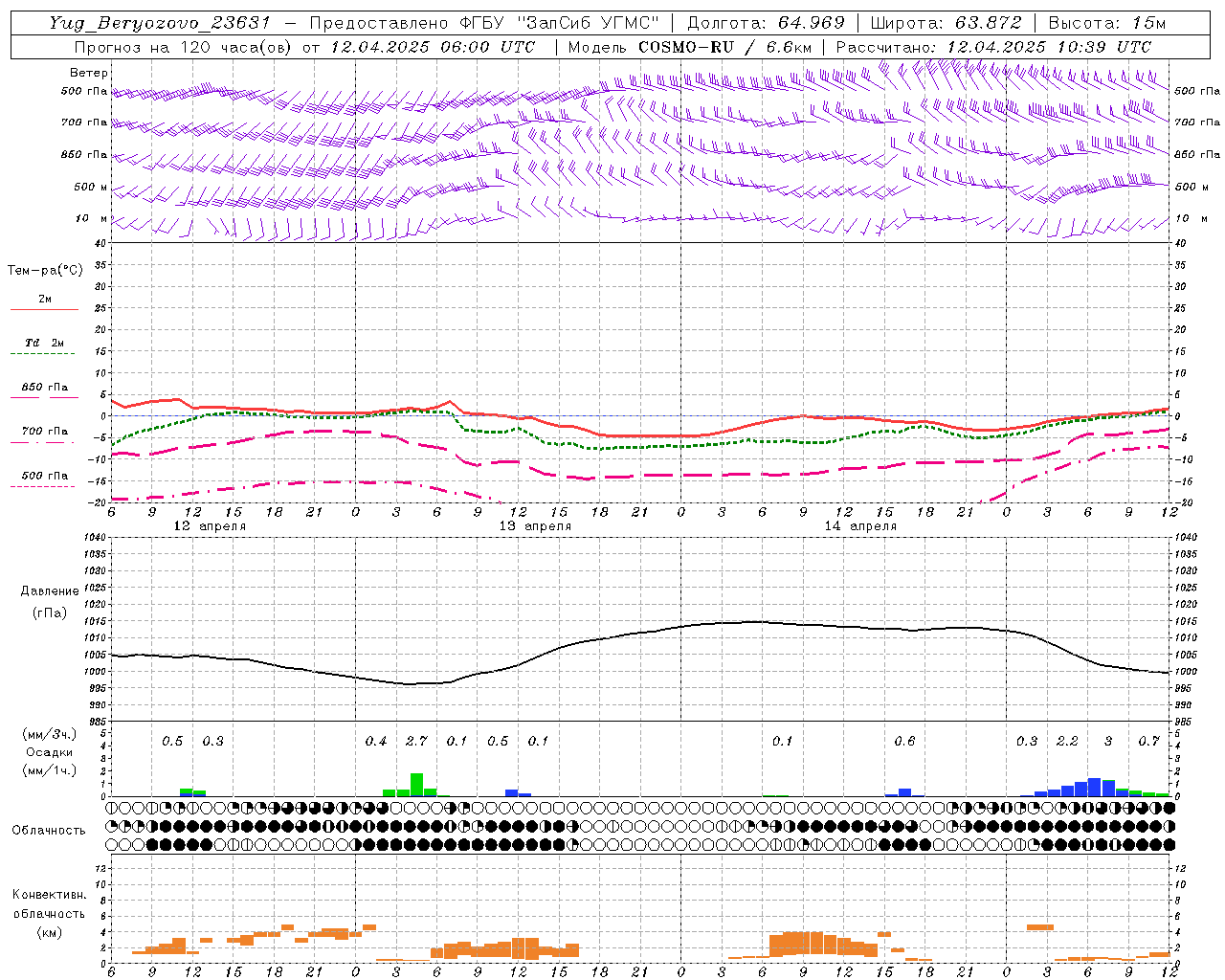Click the Td 2м legend label
The height and width of the screenshot is (980, 1225).
tap(44, 343)
